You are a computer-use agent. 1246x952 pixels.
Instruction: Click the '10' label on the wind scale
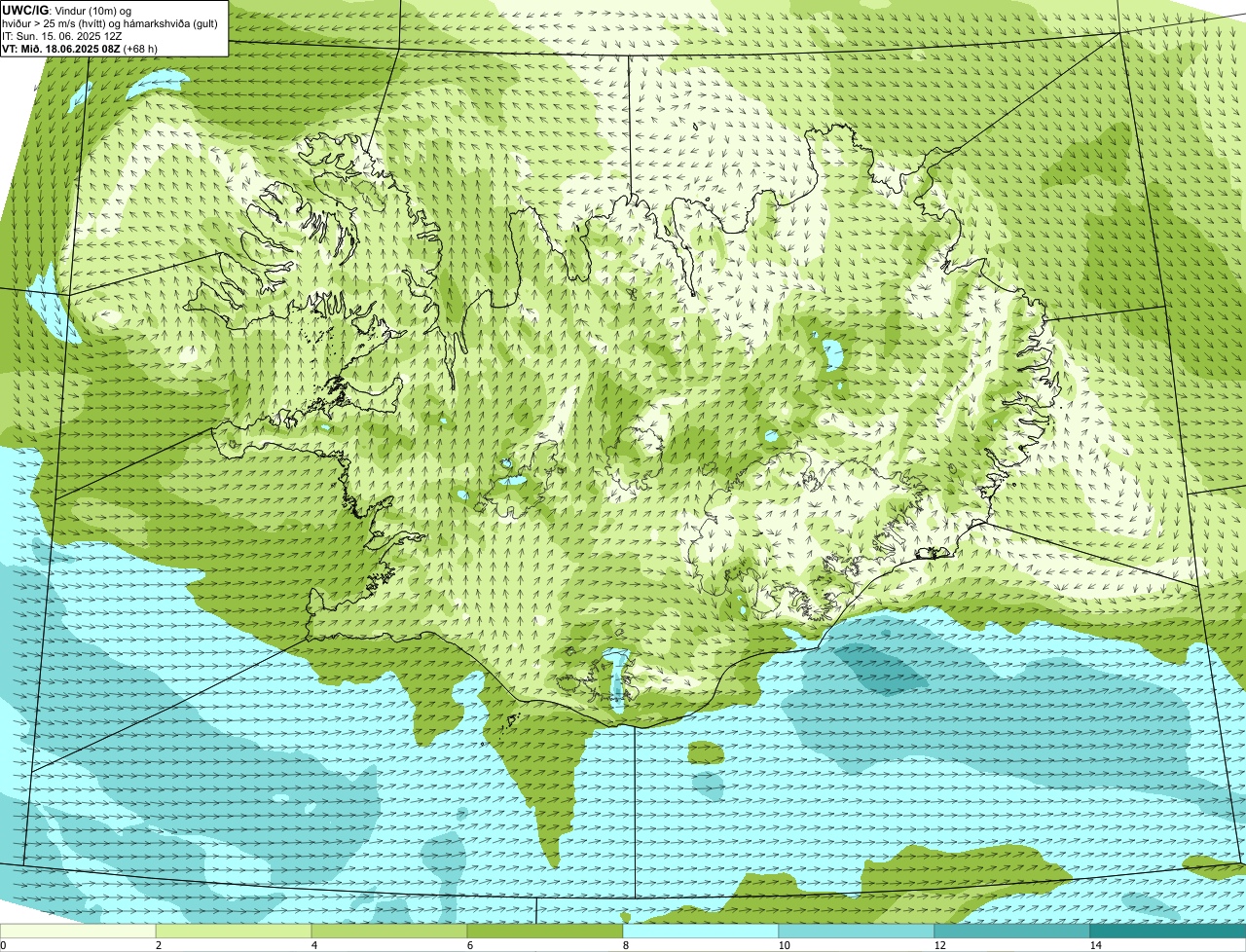click(784, 945)
